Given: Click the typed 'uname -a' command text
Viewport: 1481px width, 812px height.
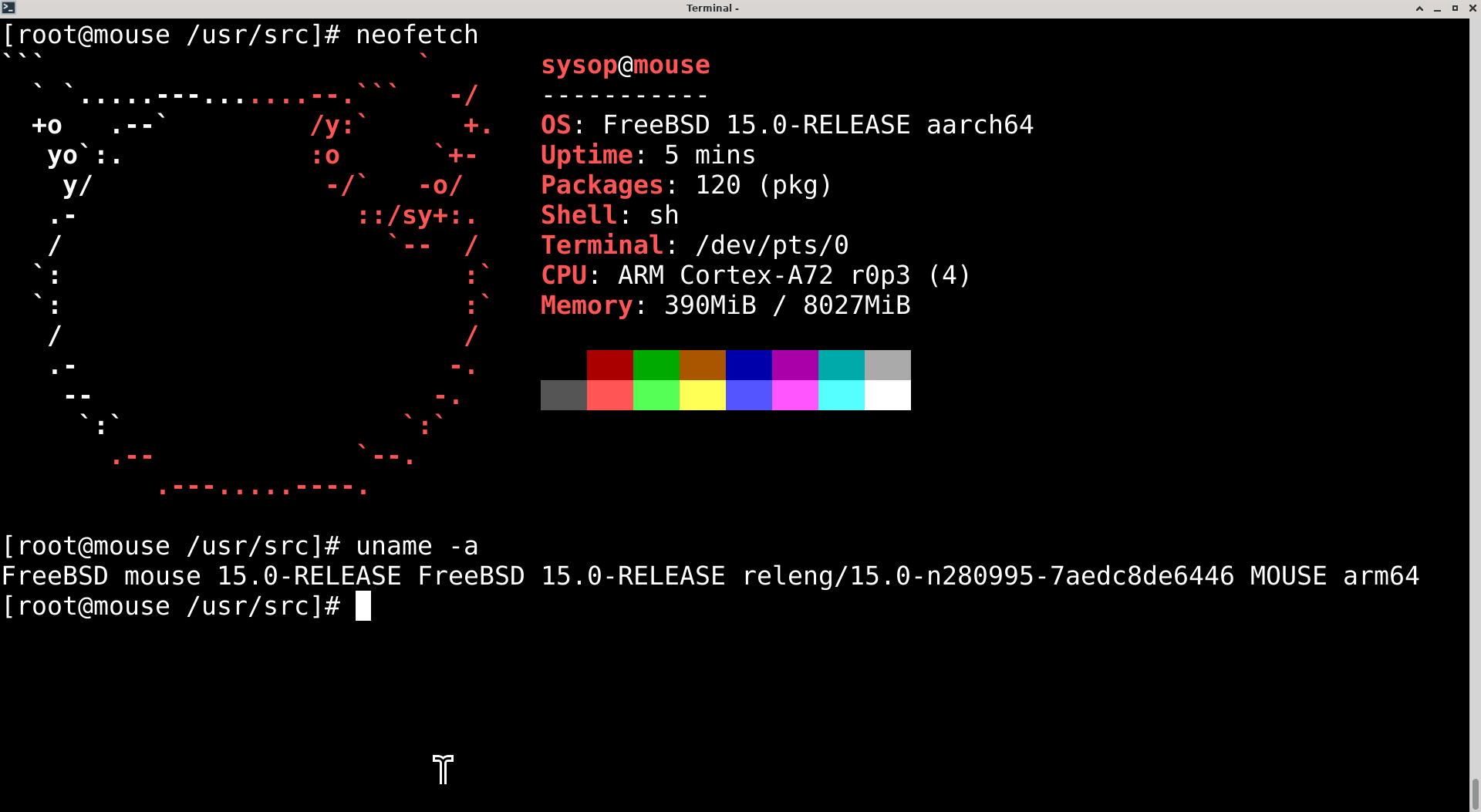Looking at the screenshot, I should [417, 547].
